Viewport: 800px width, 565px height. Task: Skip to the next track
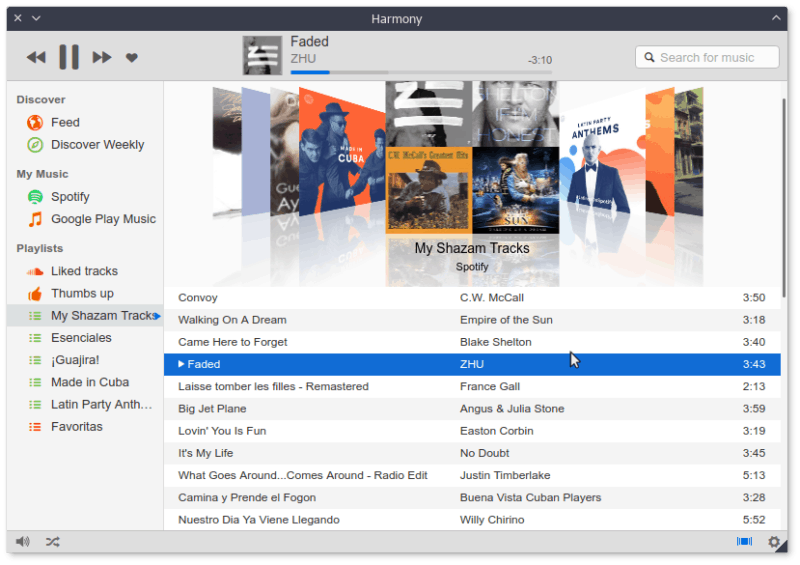[x=101, y=58]
